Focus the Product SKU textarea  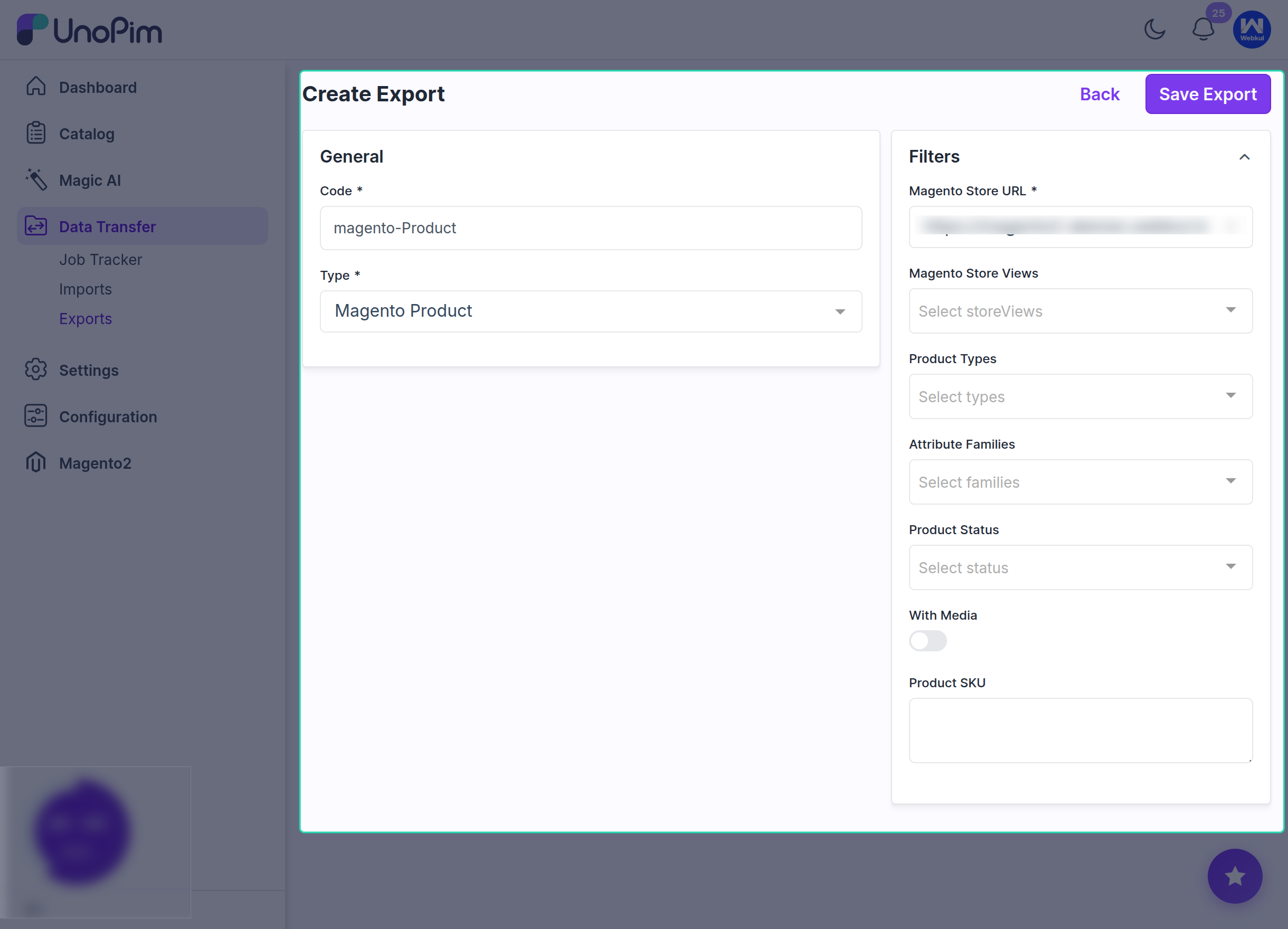click(x=1080, y=730)
